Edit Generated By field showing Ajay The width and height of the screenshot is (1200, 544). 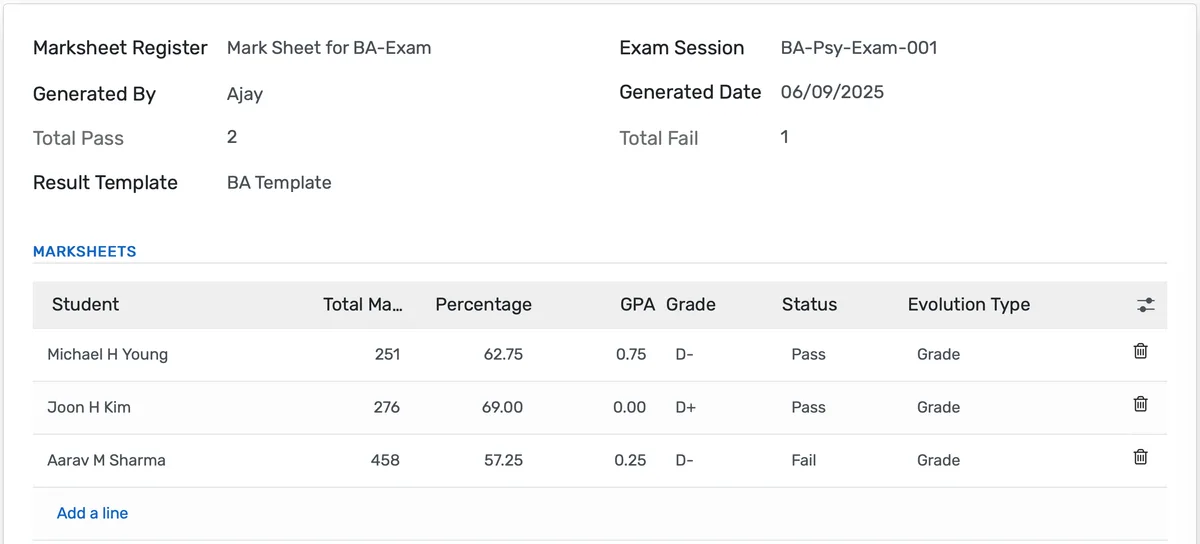point(245,95)
